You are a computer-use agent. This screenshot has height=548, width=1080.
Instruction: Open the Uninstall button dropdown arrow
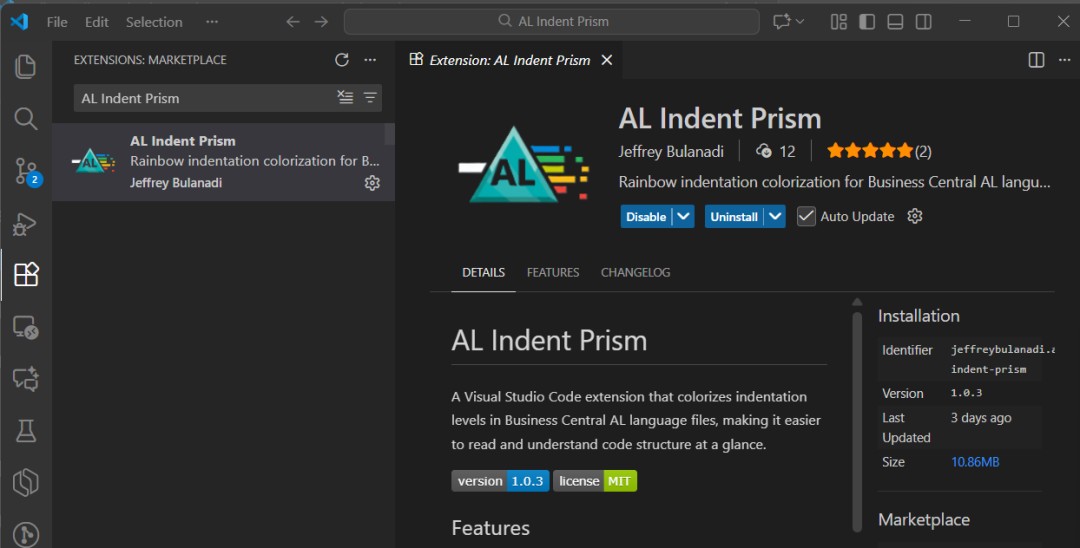click(775, 216)
